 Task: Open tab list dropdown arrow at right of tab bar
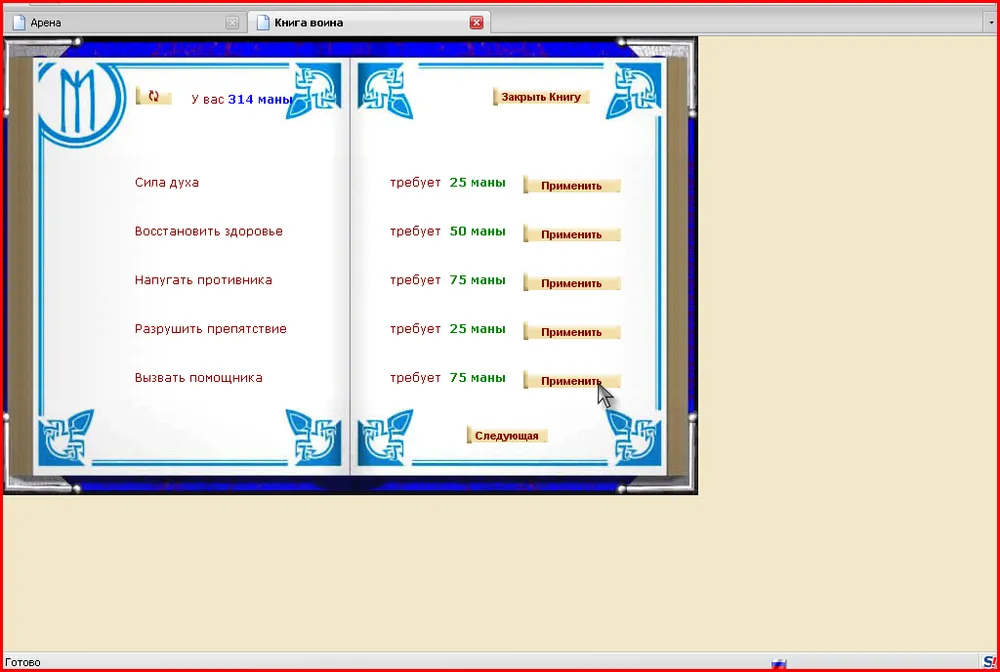991,22
